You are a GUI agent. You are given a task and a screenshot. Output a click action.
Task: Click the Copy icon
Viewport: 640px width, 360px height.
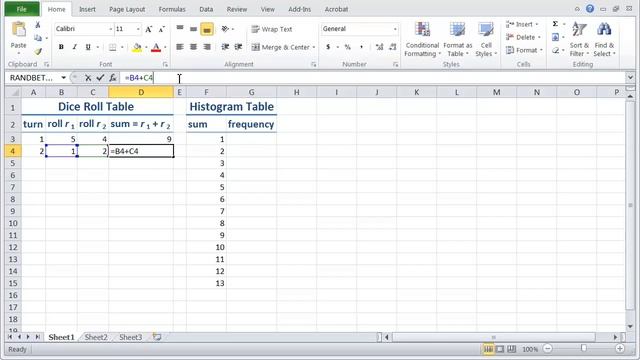[x=38, y=38]
